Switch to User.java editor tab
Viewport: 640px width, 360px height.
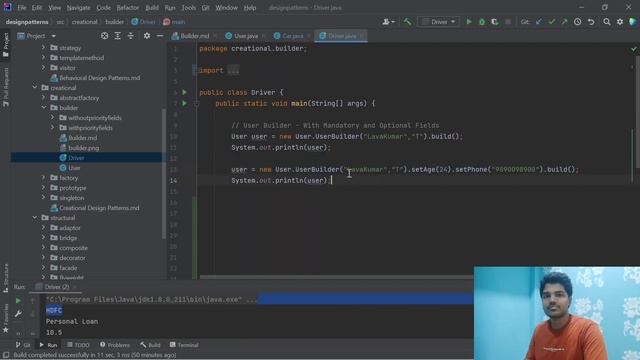pyautogui.click(x=246, y=36)
